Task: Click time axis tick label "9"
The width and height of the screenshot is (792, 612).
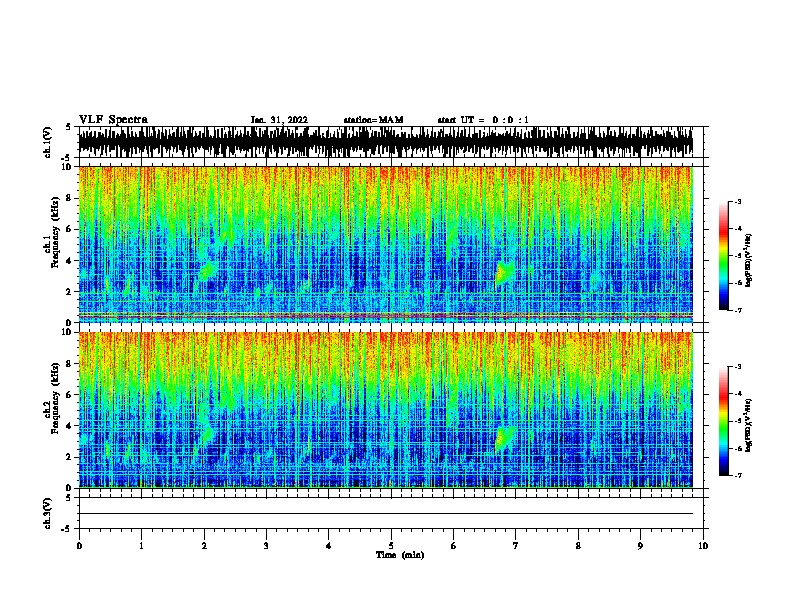Action: pyautogui.click(x=640, y=546)
